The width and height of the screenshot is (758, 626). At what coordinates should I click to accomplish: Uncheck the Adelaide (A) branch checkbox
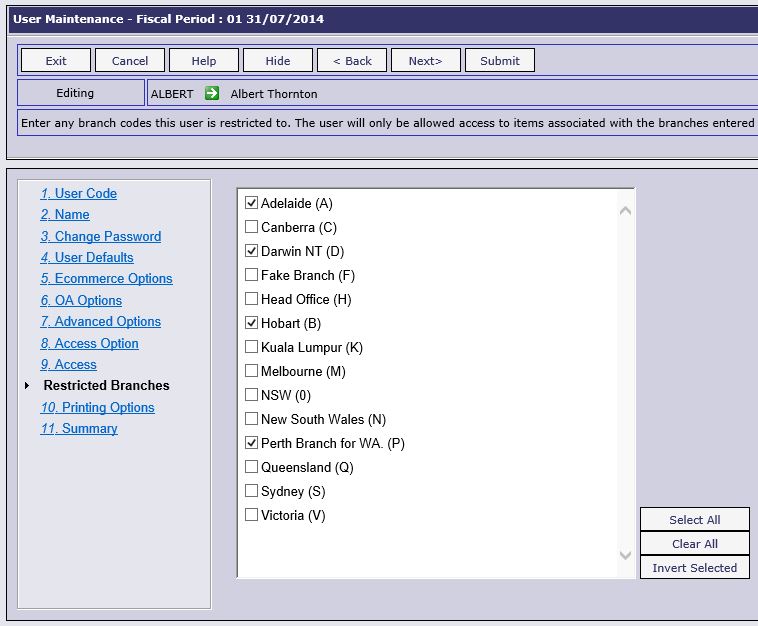[x=252, y=203]
